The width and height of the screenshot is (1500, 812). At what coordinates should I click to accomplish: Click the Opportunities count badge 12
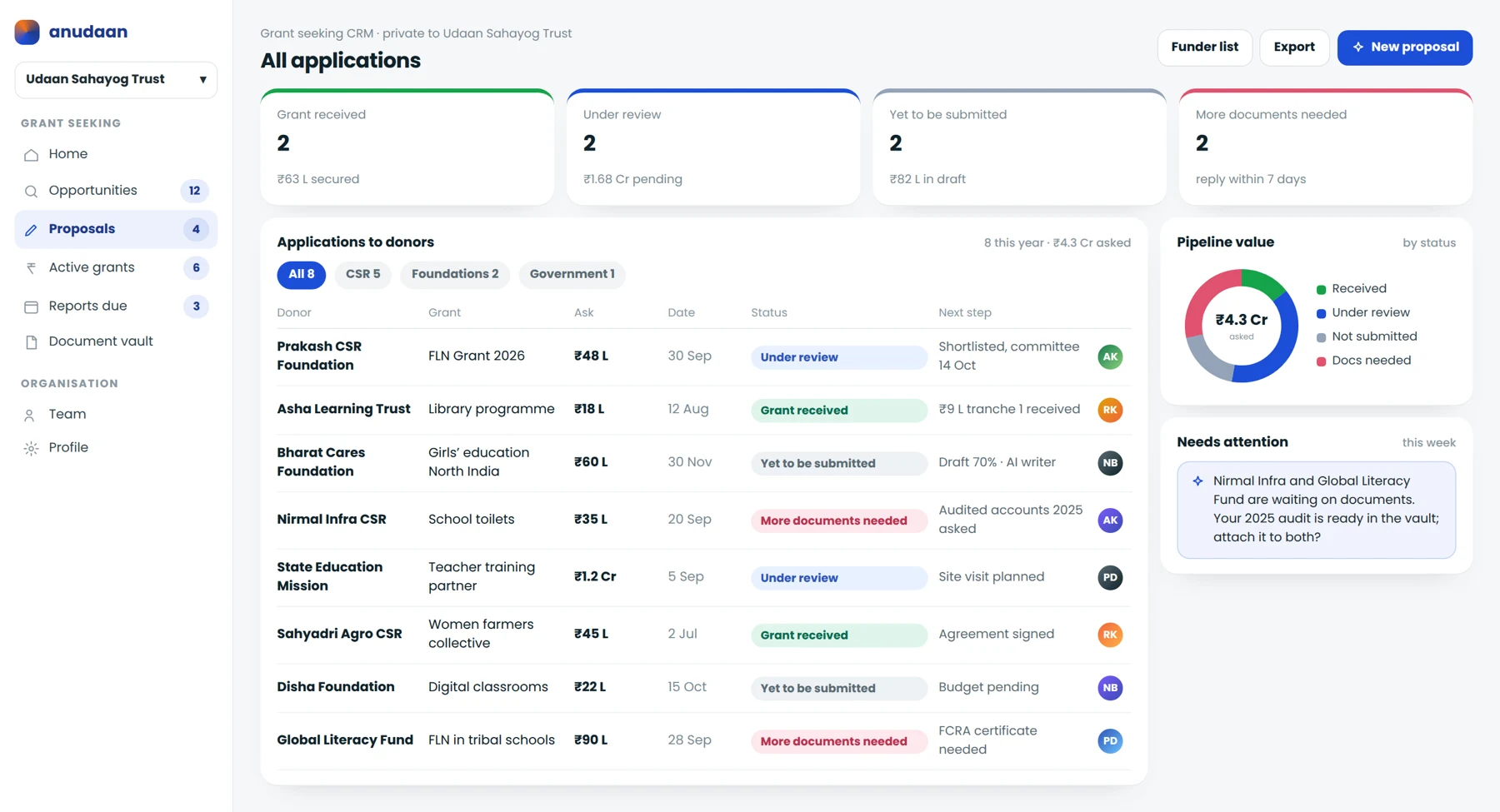[194, 191]
